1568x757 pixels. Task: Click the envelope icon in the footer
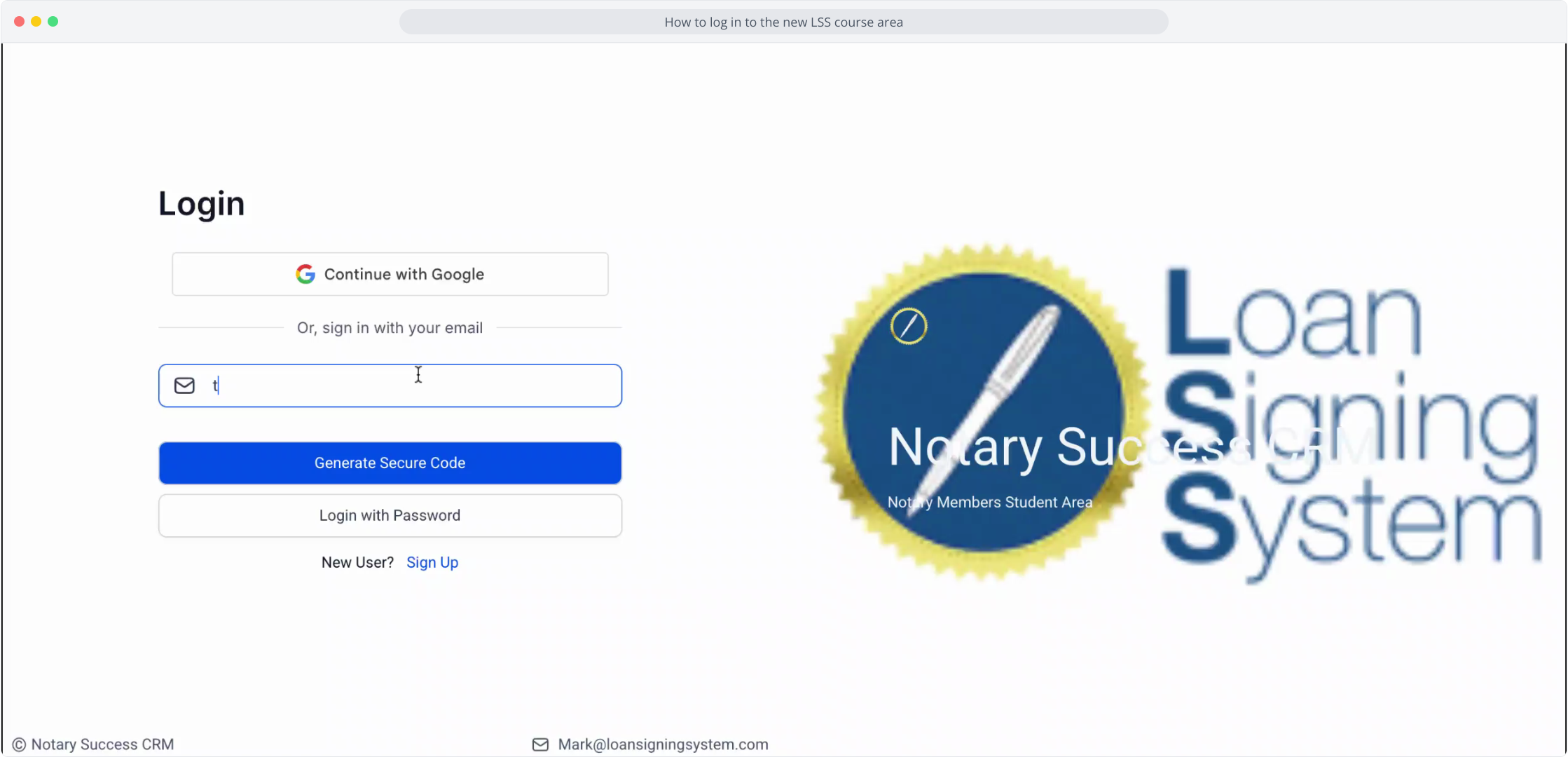pos(540,744)
